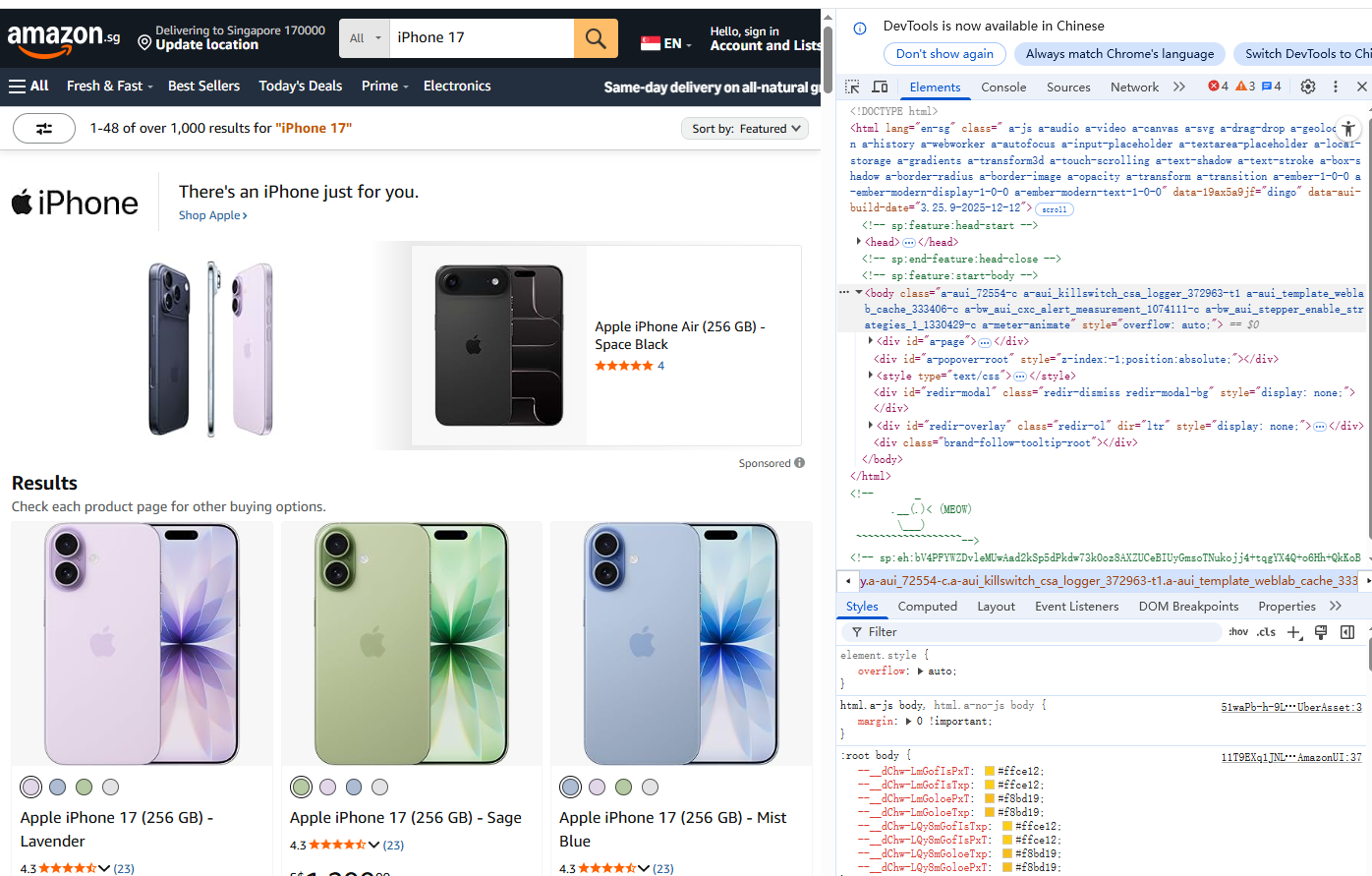Add a new style rule plus icon
This screenshot has width=1372, height=876.
coord(1294,632)
